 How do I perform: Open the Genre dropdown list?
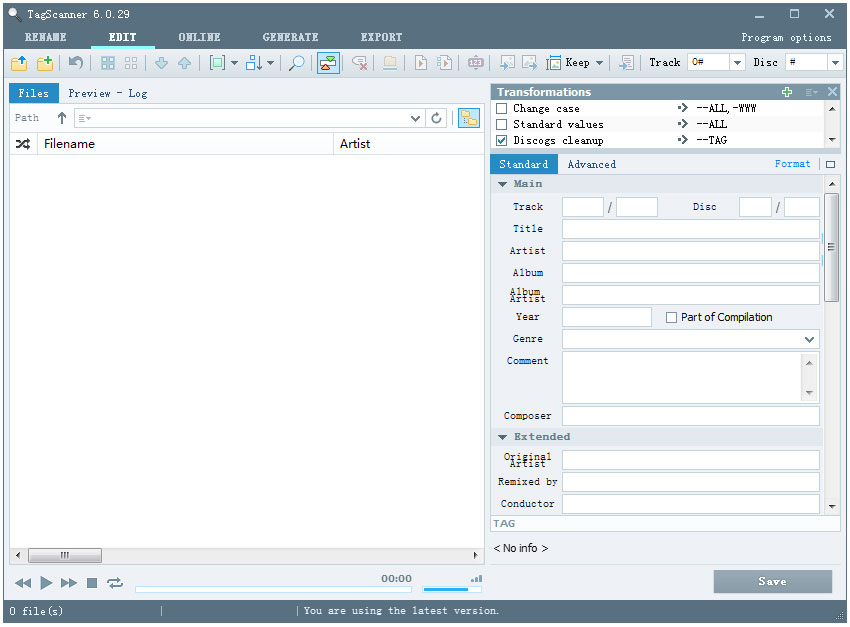(809, 340)
